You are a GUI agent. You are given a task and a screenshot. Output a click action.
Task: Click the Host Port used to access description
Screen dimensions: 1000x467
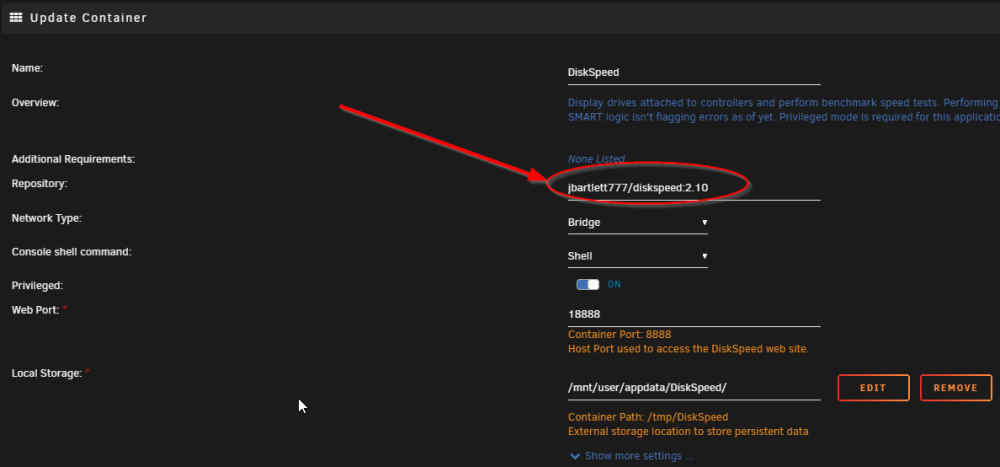click(688, 349)
